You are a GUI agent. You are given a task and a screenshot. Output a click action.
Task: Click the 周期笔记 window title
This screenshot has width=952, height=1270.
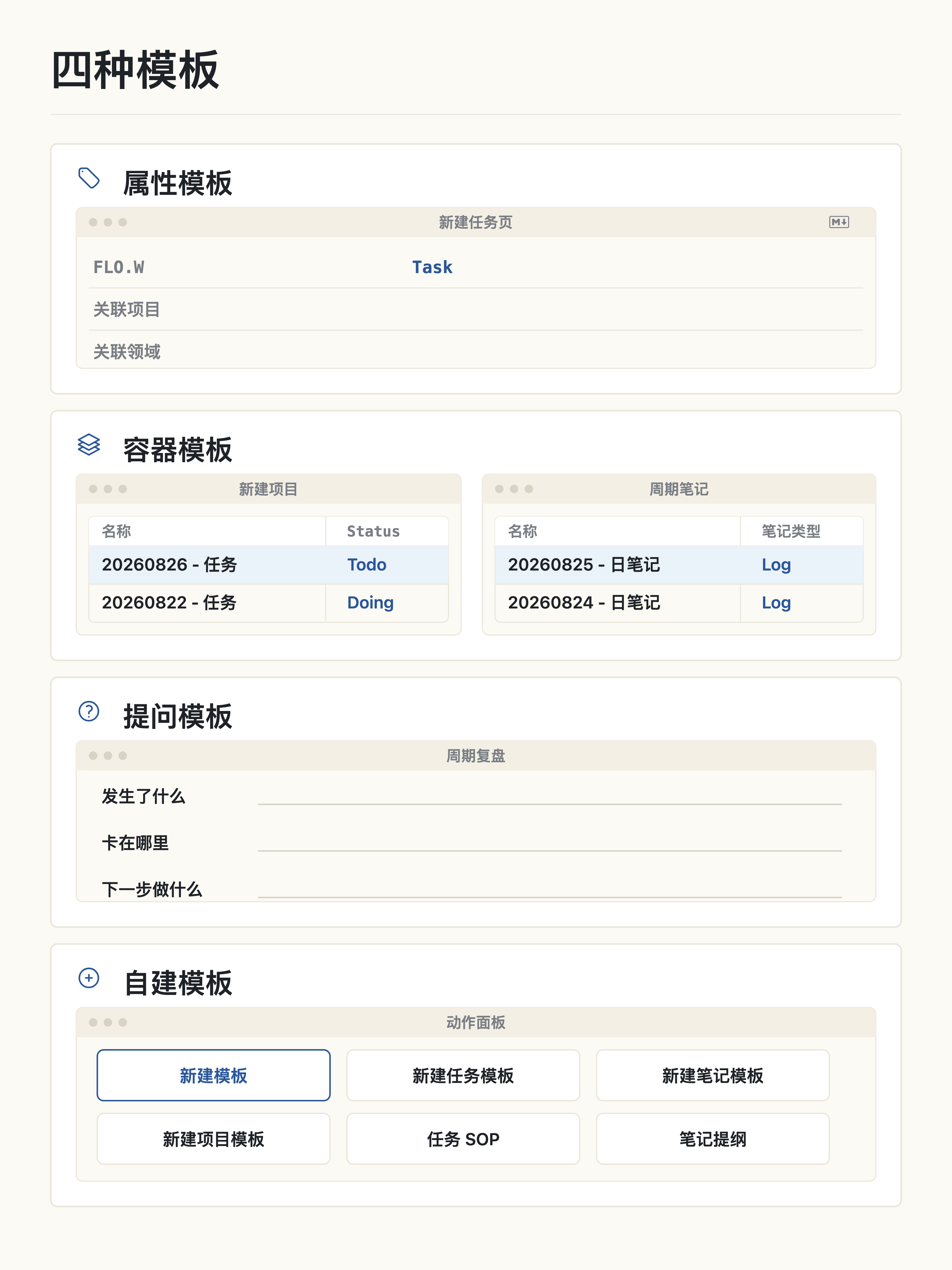(x=679, y=489)
